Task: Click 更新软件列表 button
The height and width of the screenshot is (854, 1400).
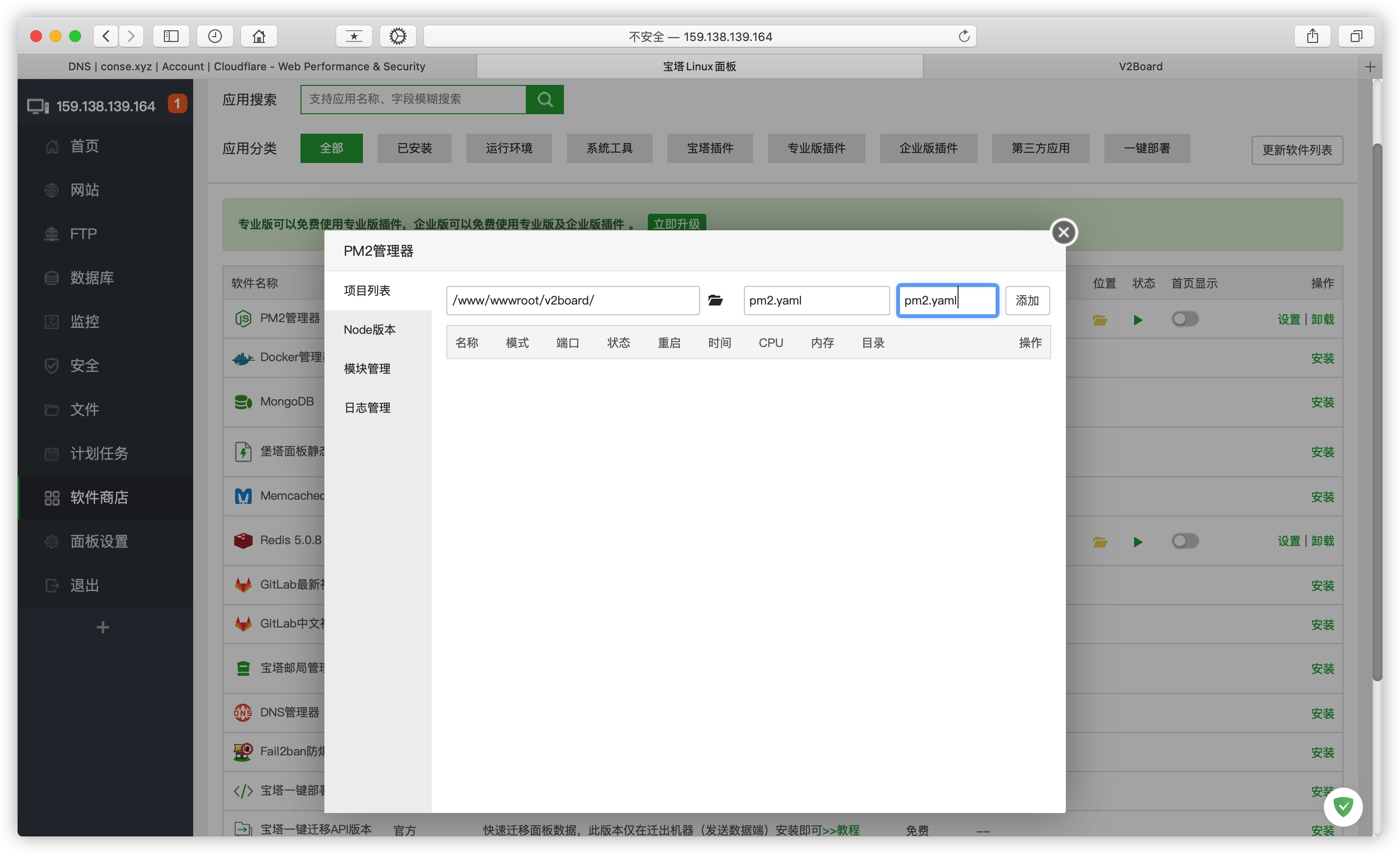Action: (1297, 150)
